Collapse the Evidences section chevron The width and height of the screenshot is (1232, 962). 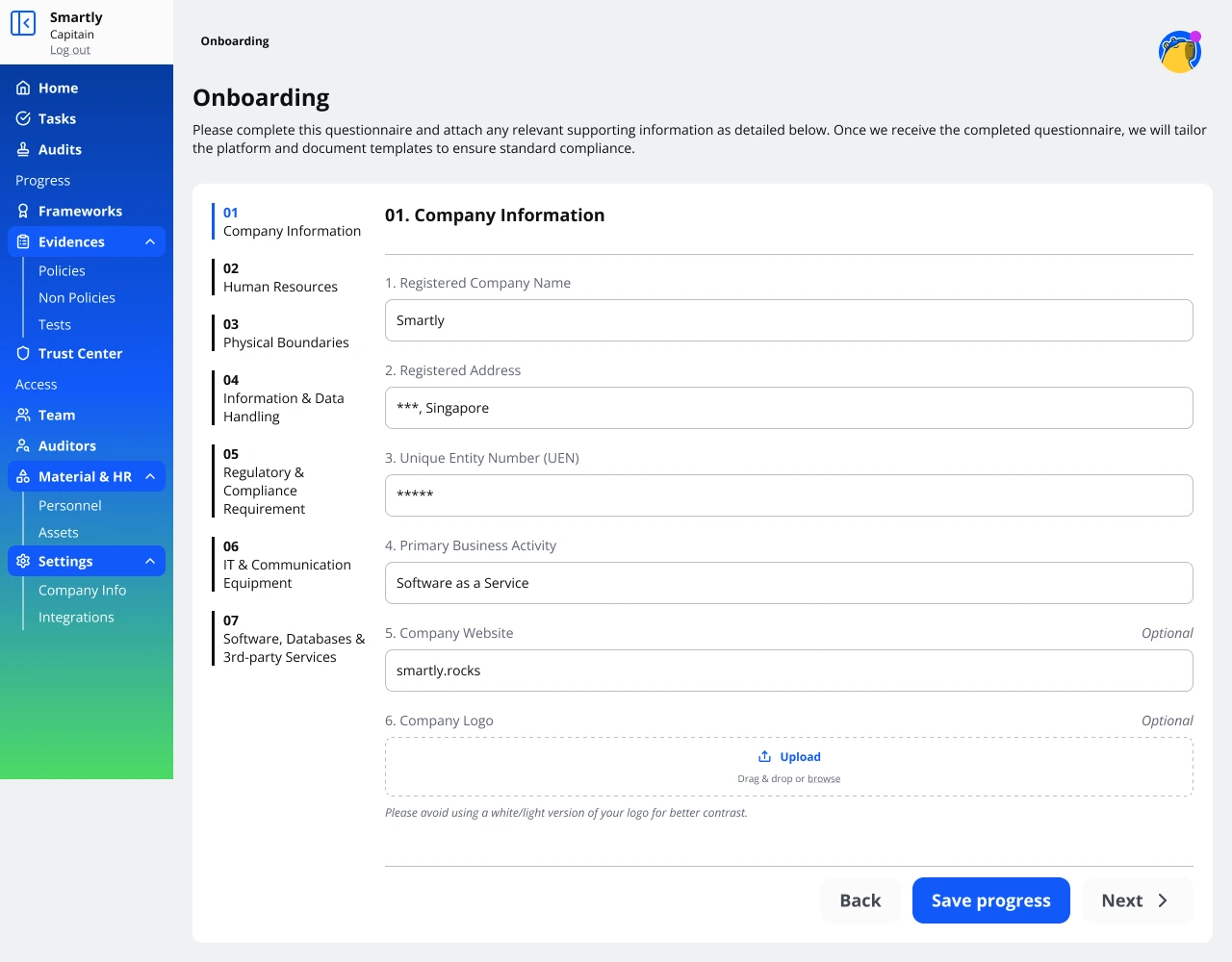pyautogui.click(x=150, y=242)
